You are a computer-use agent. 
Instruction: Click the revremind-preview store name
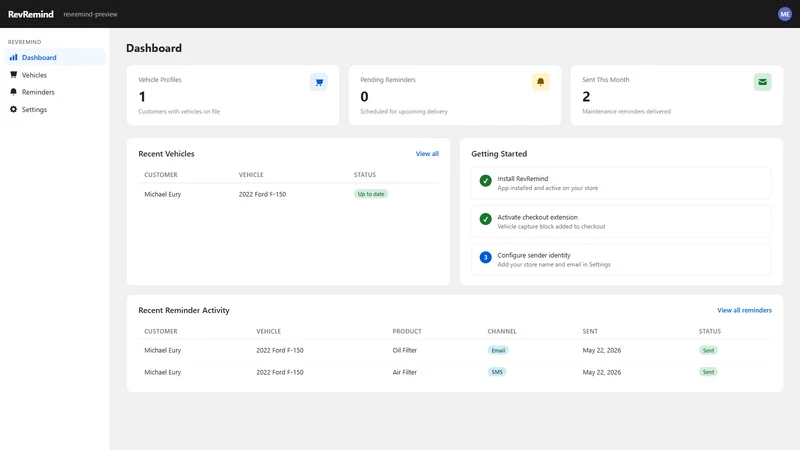tap(90, 14)
